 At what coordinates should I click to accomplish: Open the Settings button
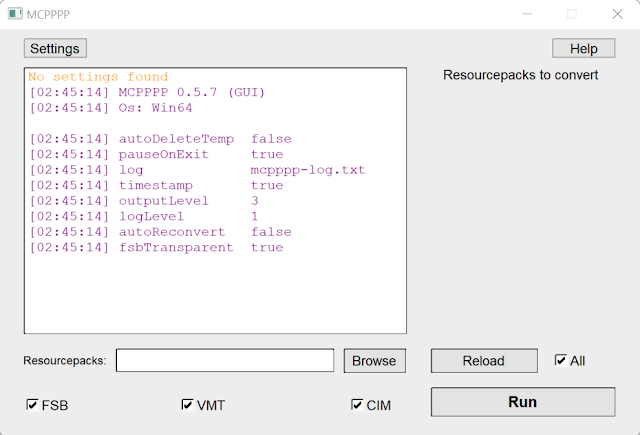tap(55, 49)
